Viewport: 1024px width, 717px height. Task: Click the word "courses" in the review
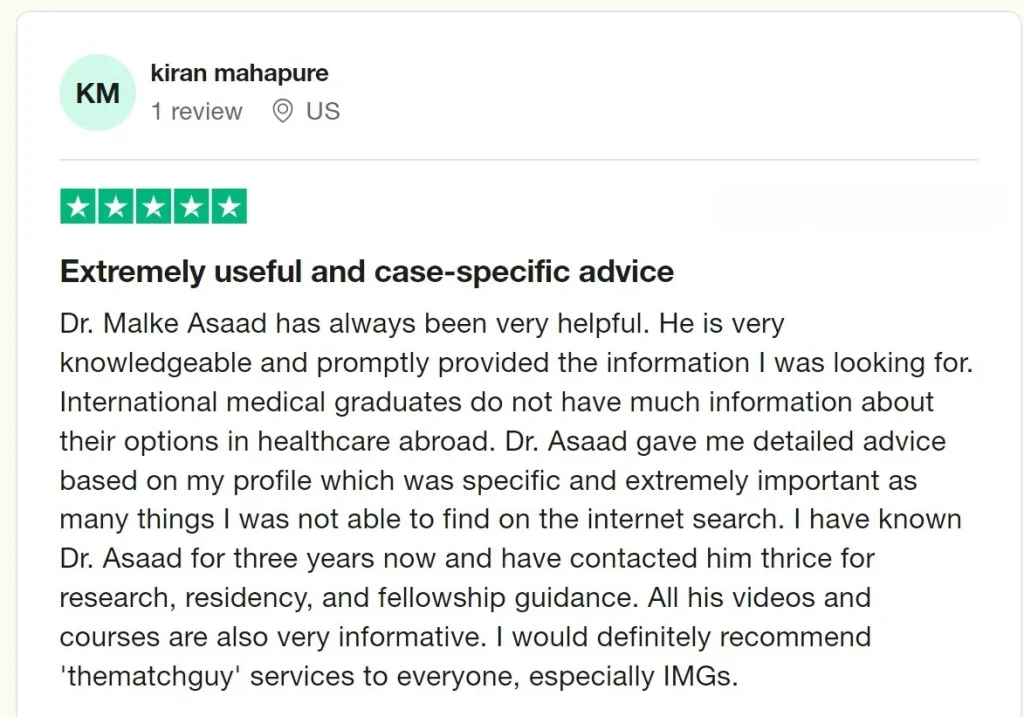[109, 637]
